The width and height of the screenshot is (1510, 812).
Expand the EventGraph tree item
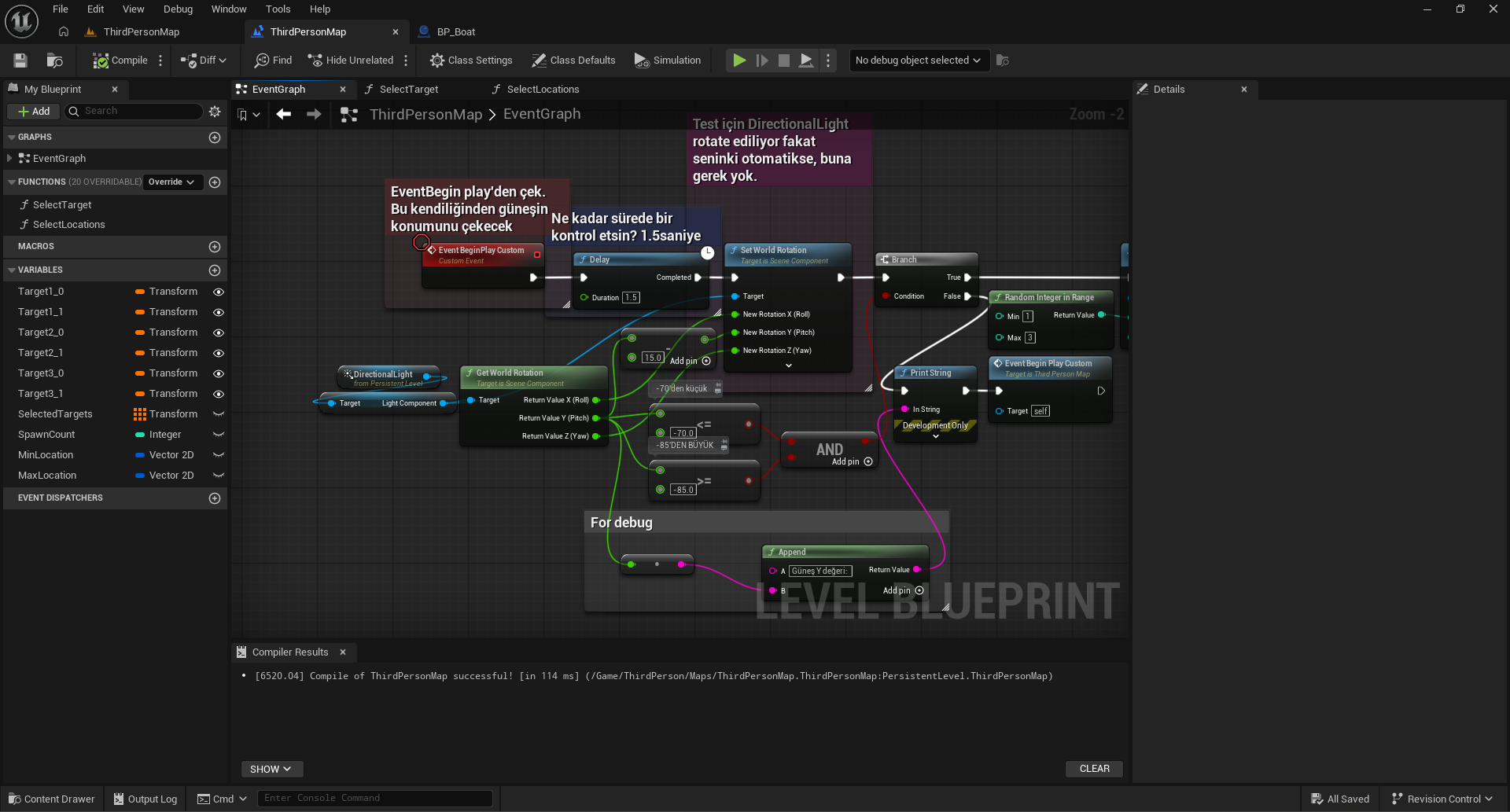(x=9, y=159)
